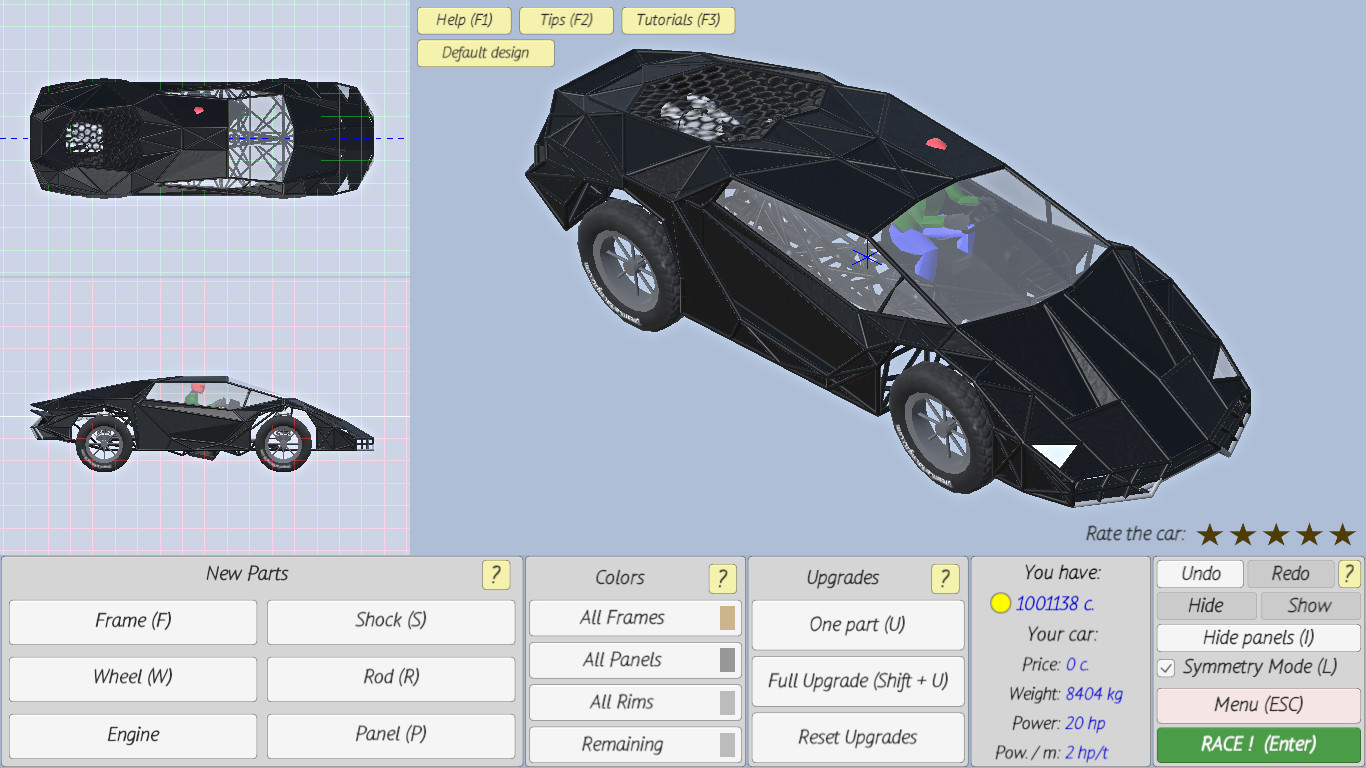The width and height of the screenshot is (1366, 768).
Task: Rate the car with the fifth star
Action: click(1342, 535)
